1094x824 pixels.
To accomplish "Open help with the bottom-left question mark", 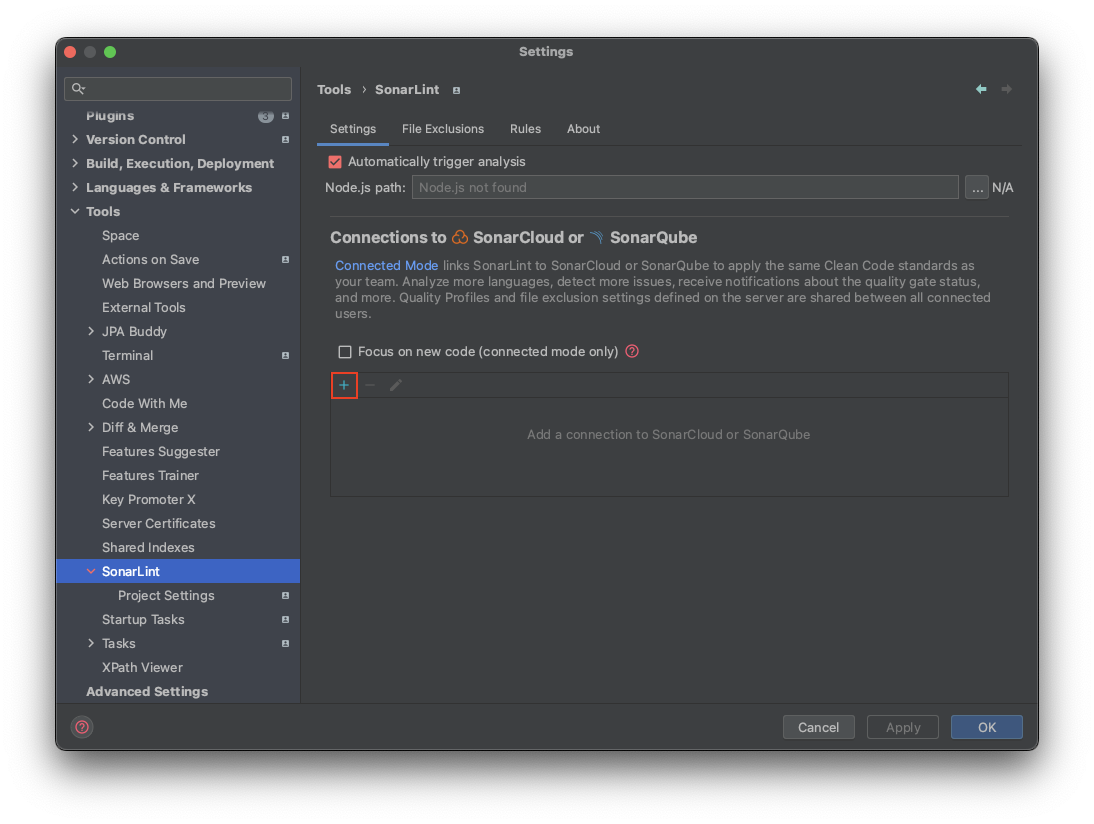I will [x=82, y=727].
